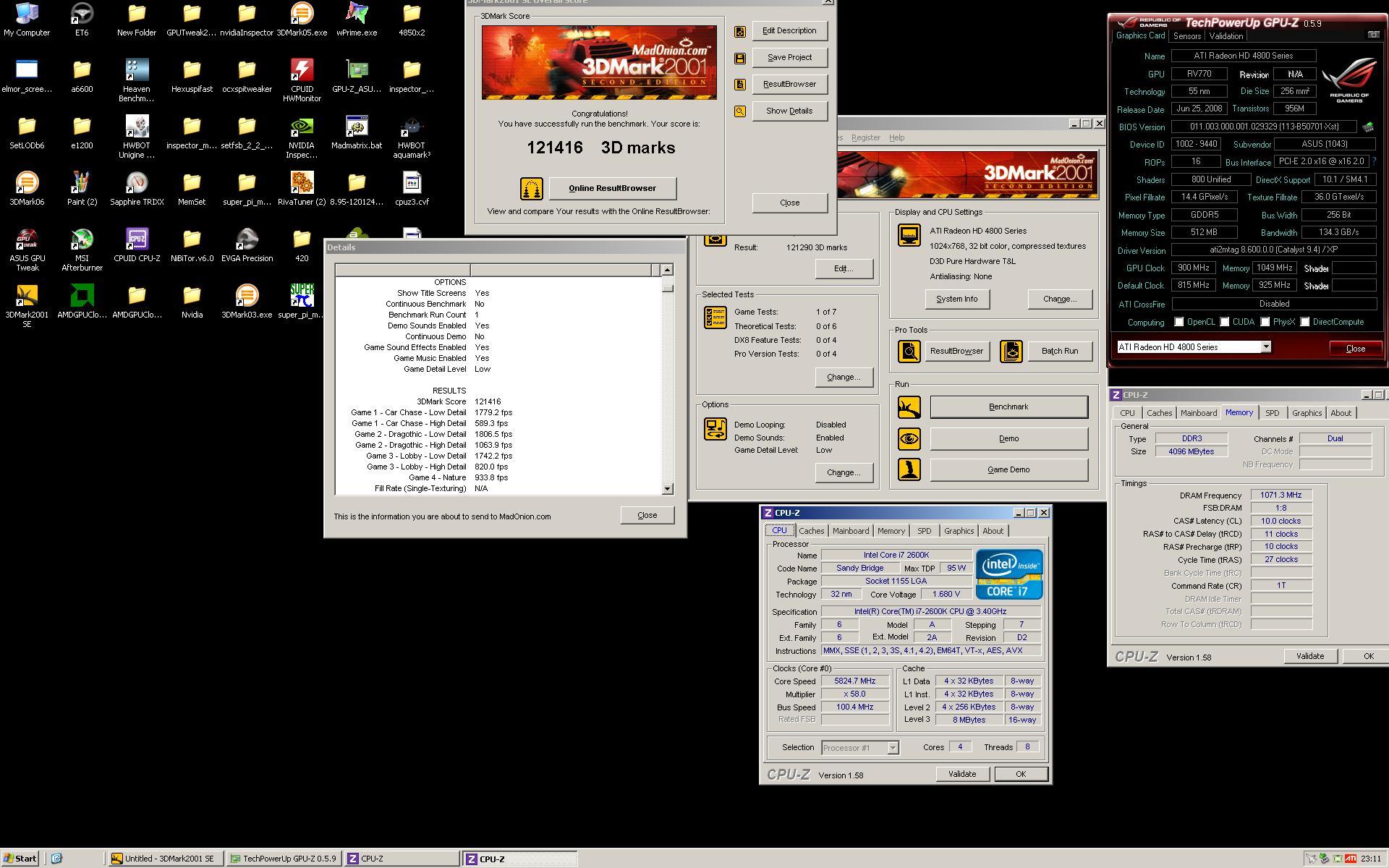Enable the PhysX checkbox in GPU-Z
The height and width of the screenshot is (868, 1389).
tap(1265, 322)
